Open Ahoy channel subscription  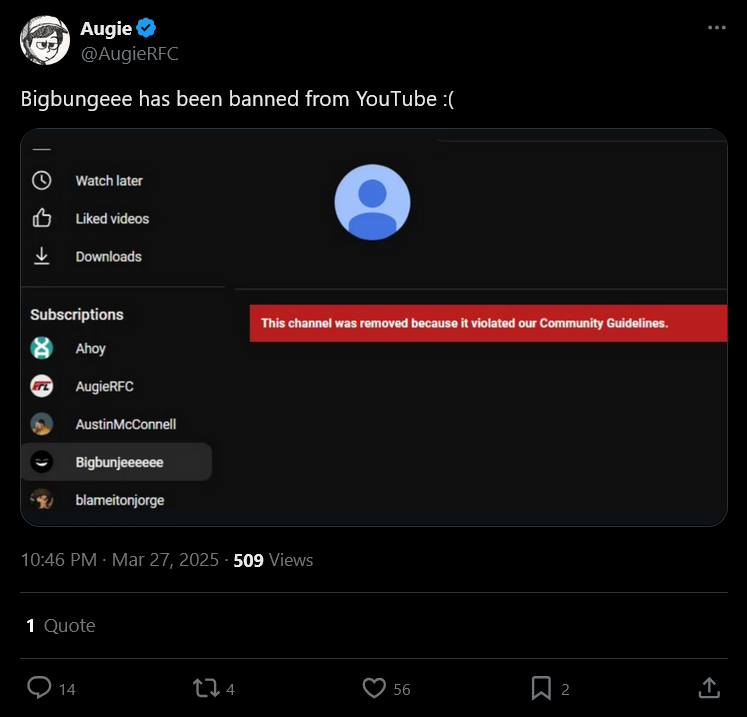pyautogui.click(x=91, y=348)
